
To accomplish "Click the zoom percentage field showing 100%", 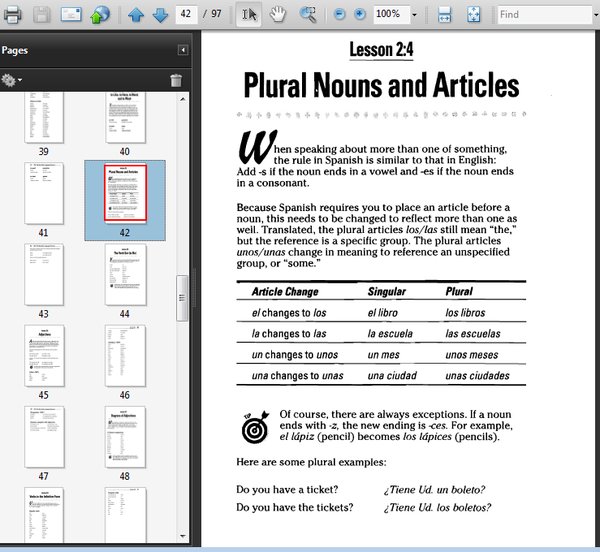I will [x=391, y=14].
